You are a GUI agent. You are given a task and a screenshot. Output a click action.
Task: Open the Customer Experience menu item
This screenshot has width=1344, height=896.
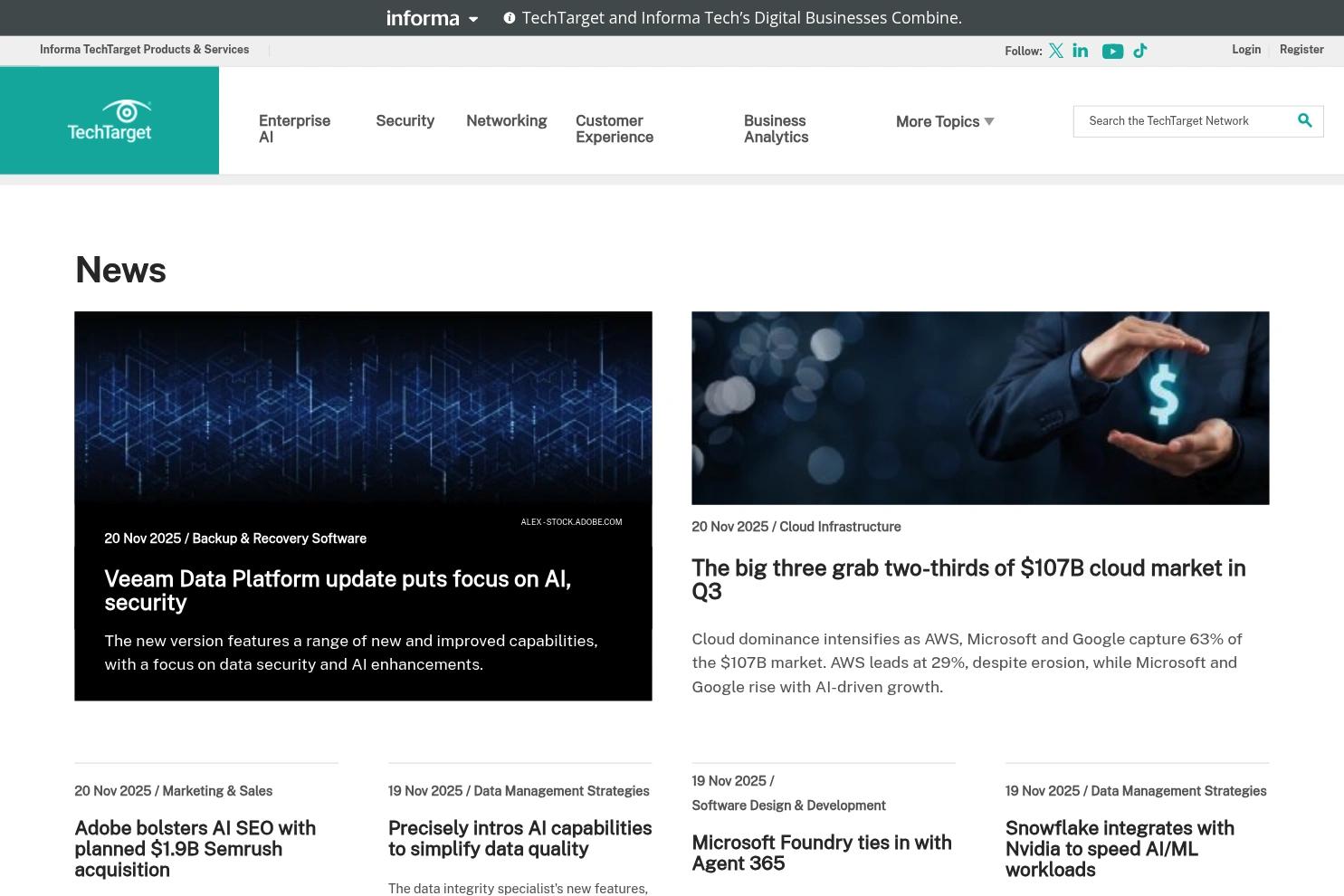pos(615,129)
